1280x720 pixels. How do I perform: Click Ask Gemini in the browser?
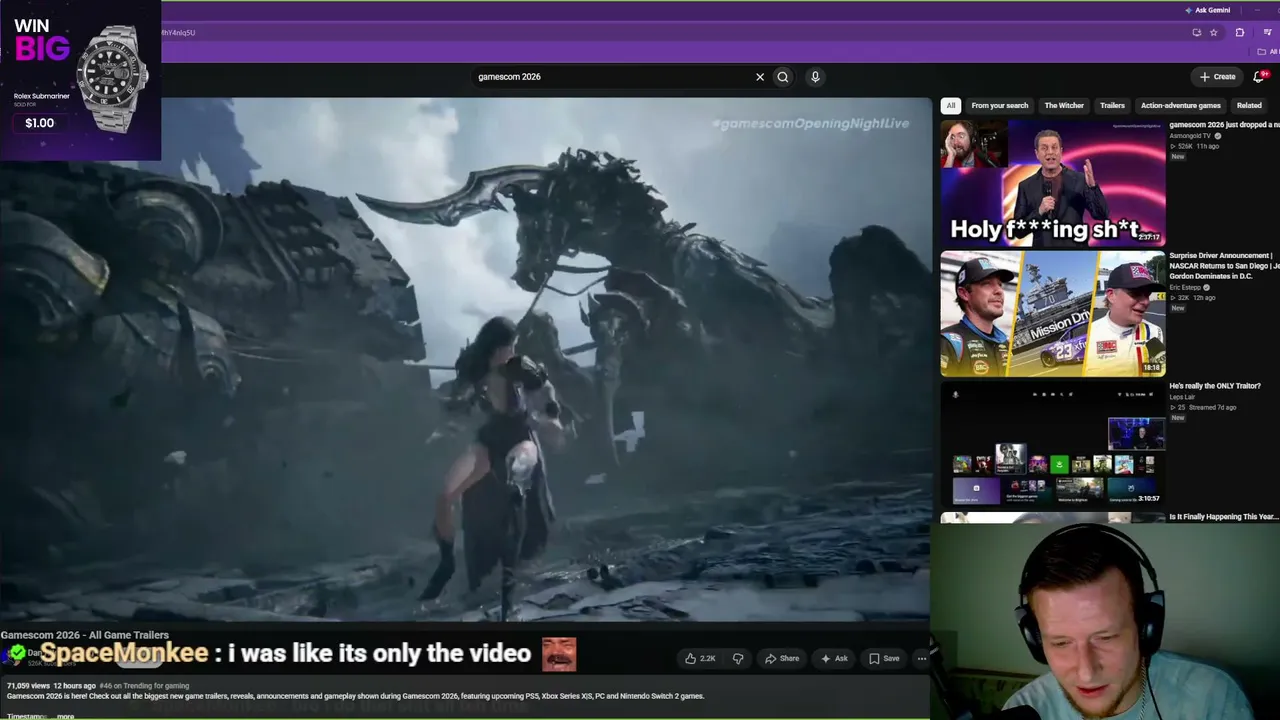click(x=1207, y=10)
